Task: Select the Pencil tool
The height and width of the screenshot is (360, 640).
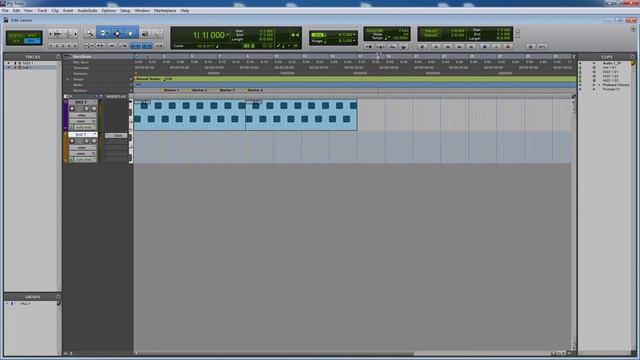Action: pos(157,33)
